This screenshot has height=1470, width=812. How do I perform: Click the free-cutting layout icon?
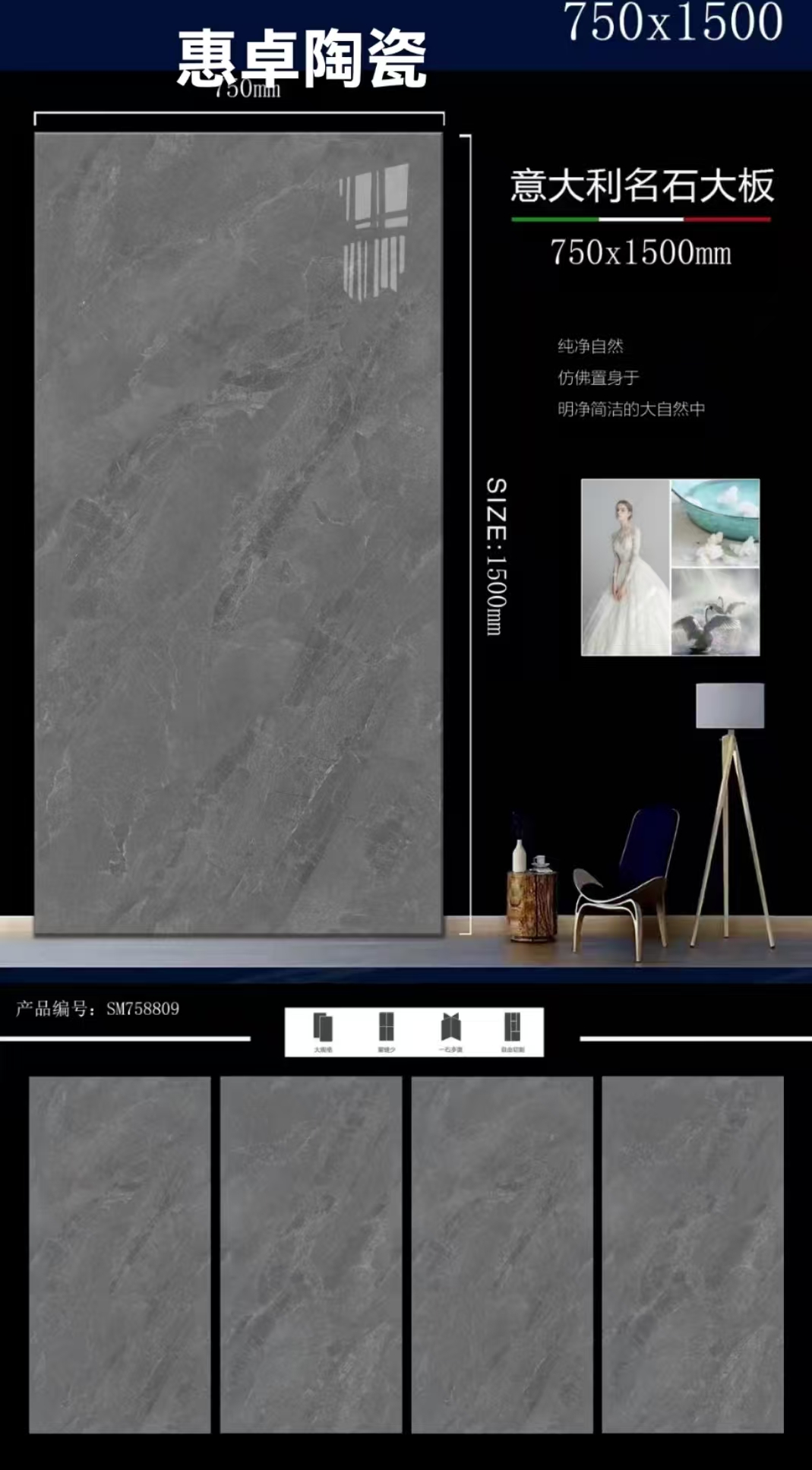click(x=513, y=1026)
